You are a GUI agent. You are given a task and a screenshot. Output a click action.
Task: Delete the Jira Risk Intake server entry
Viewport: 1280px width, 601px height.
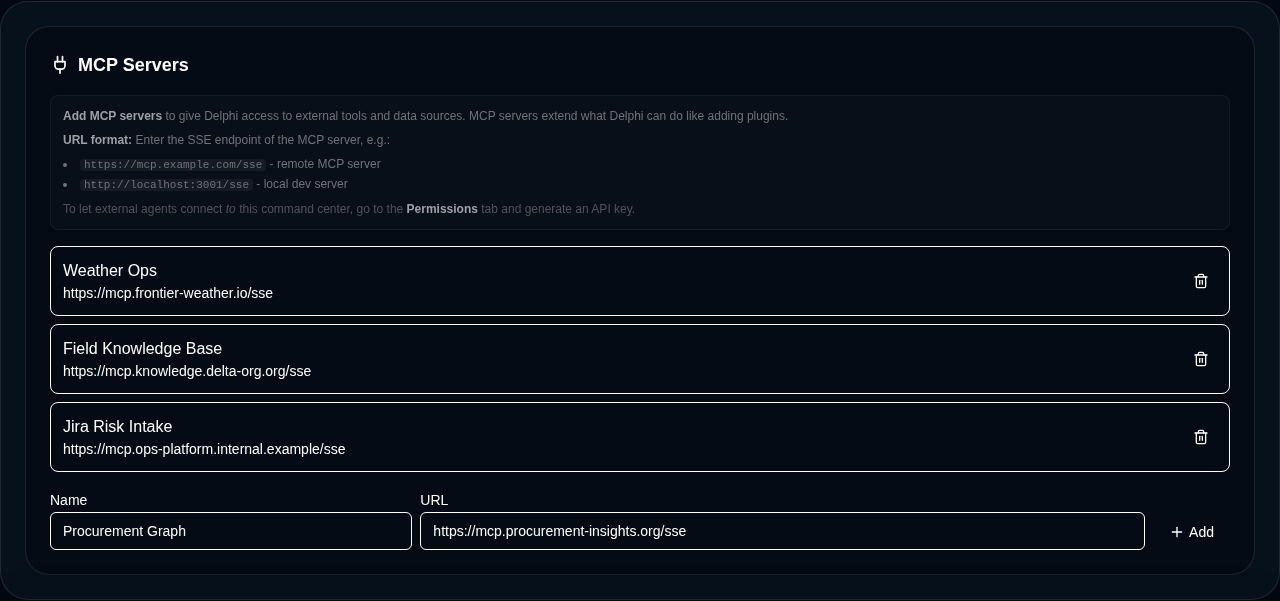(x=1201, y=437)
